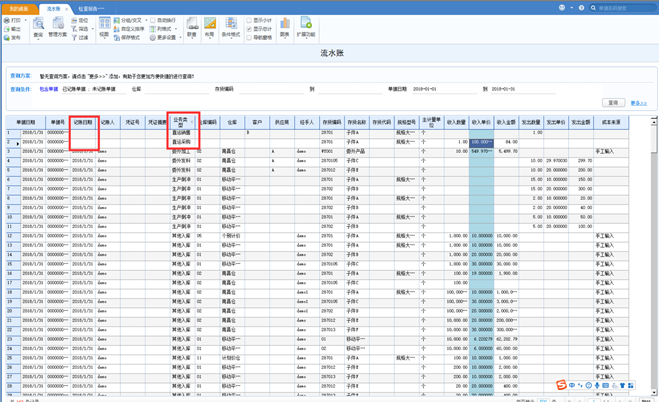Click the 查询 button in query panel
The width and height of the screenshot is (659, 402).
(x=613, y=102)
